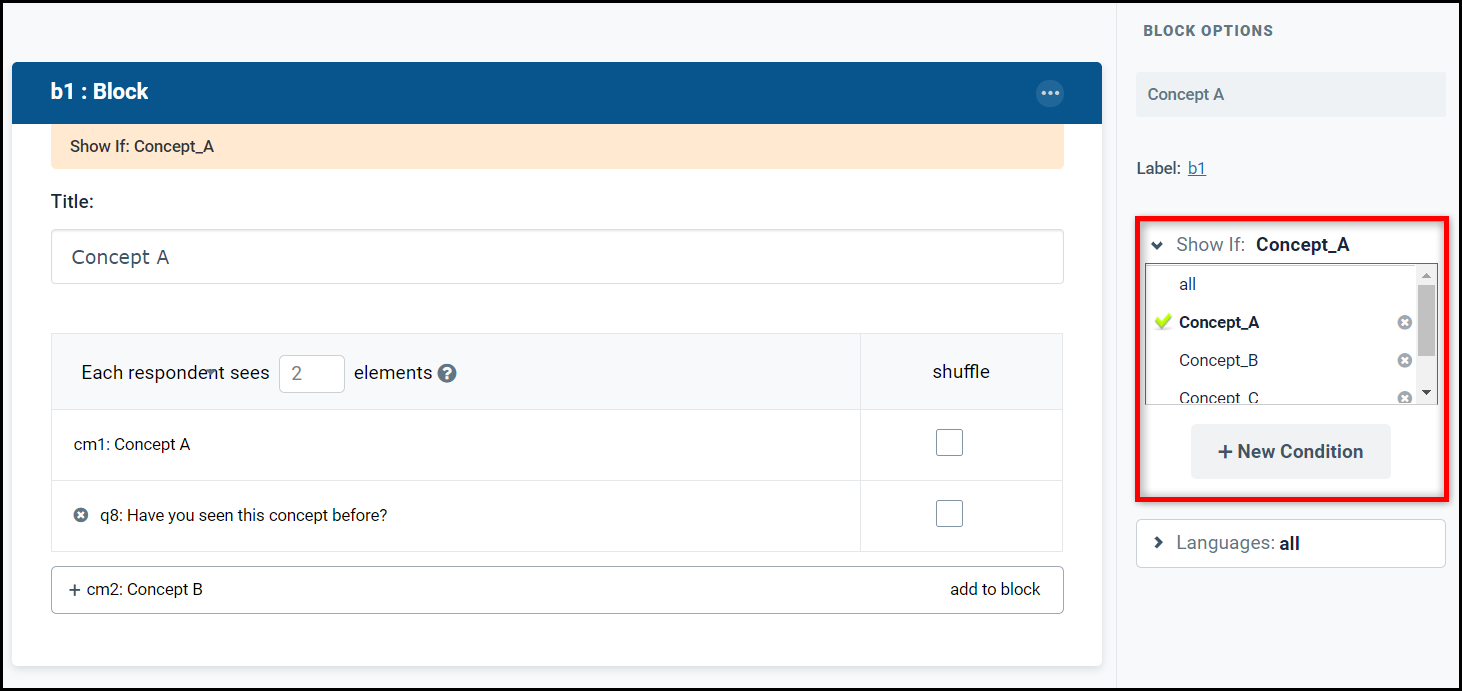Enable shuffle for cm1: Concept A

click(949, 442)
